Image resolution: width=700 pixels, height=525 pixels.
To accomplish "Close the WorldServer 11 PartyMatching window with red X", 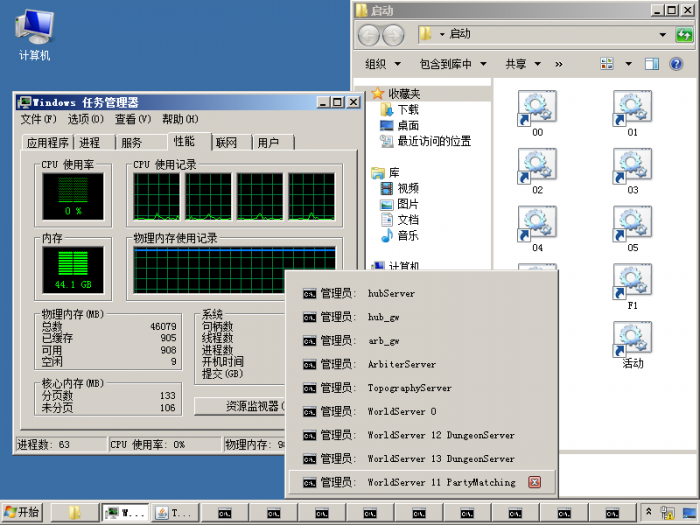I will tap(534, 482).
